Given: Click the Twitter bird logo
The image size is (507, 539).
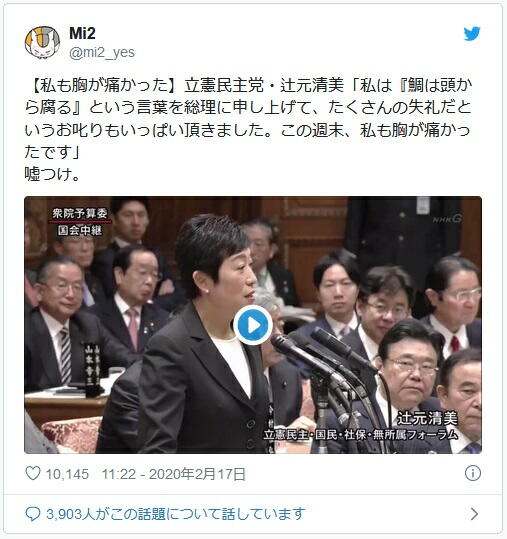Looking at the screenshot, I should [x=472, y=34].
